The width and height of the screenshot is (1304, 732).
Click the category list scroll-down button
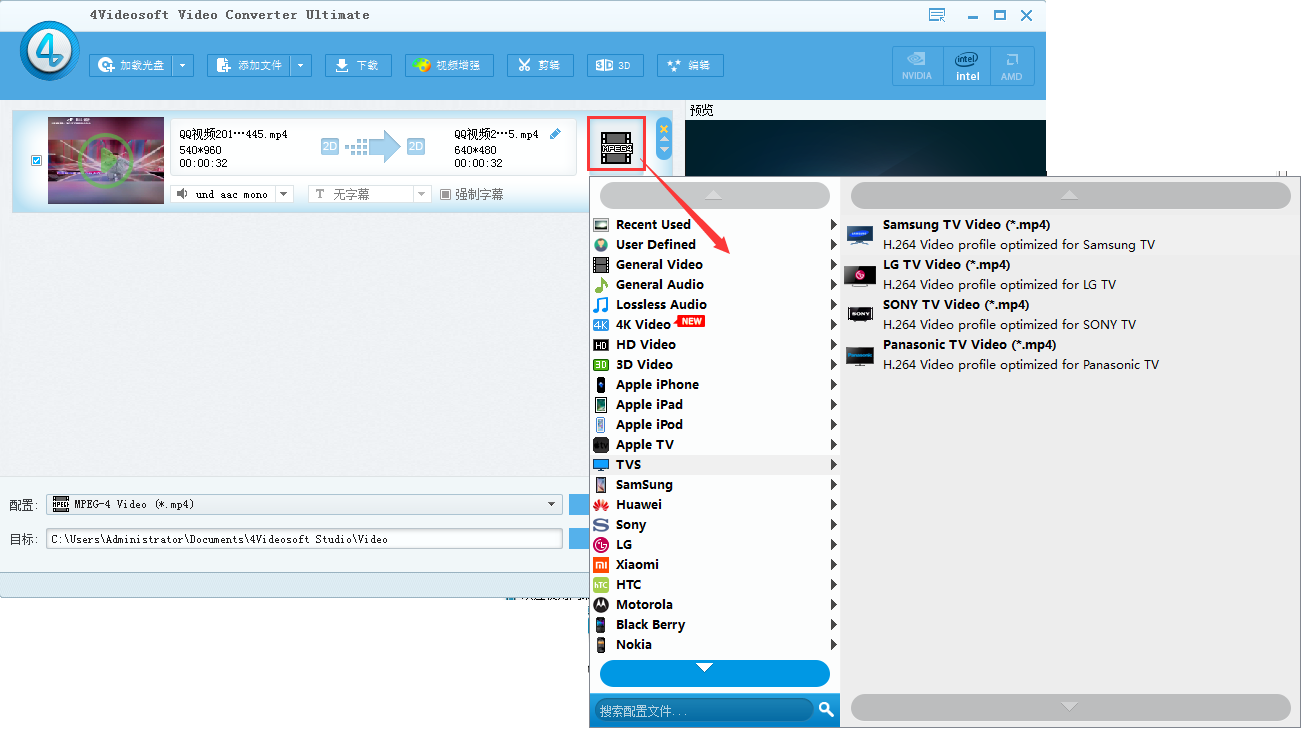pyautogui.click(x=715, y=673)
